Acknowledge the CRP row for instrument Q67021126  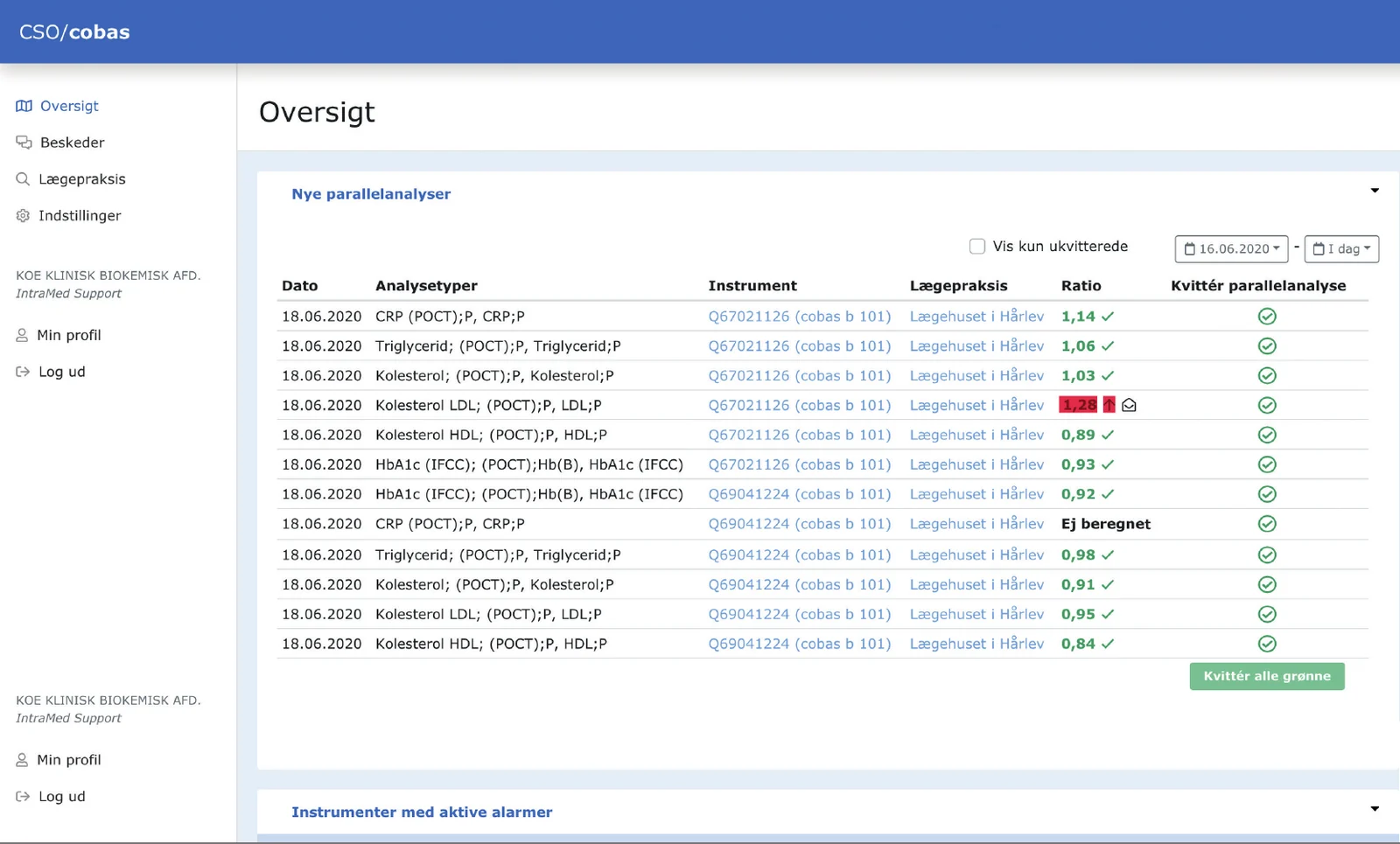[x=1266, y=317]
